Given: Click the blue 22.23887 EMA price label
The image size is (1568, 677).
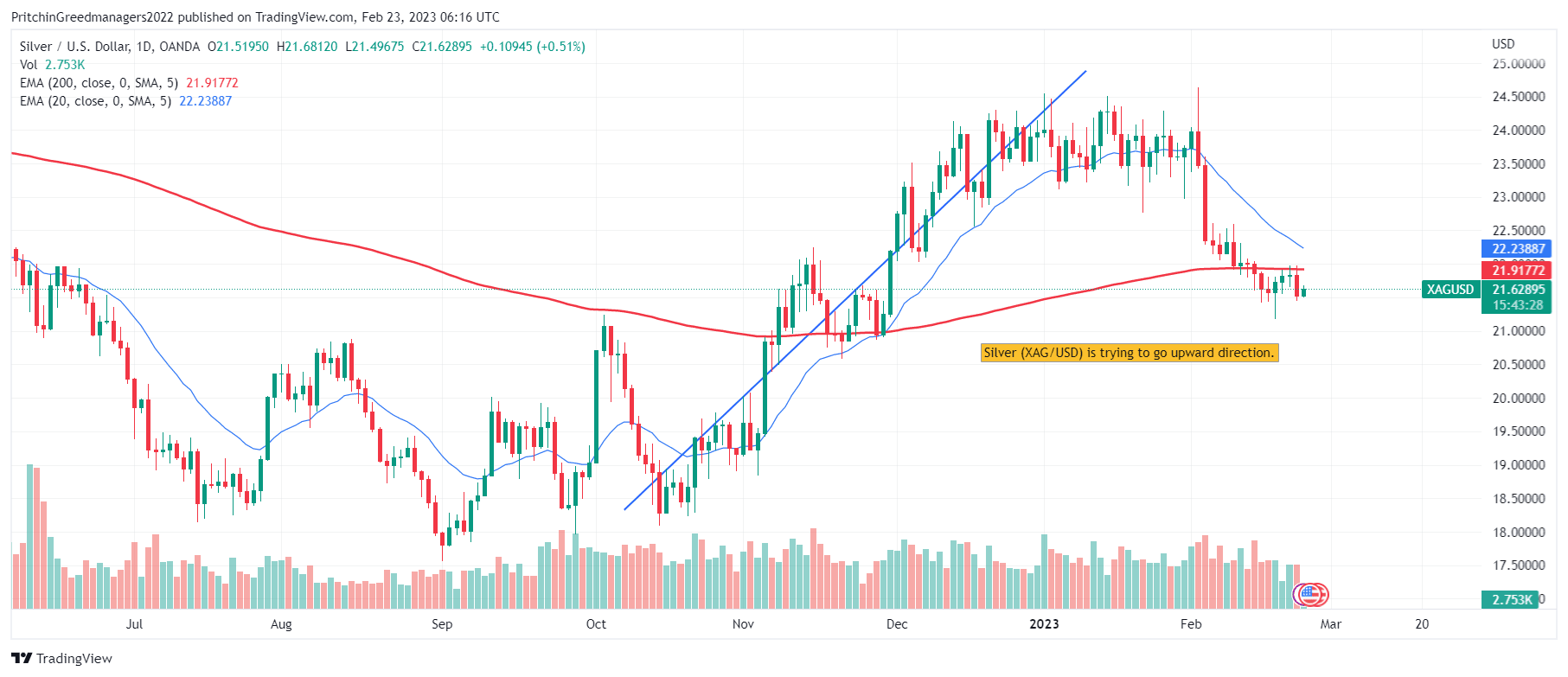Looking at the screenshot, I should click(1517, 249).
